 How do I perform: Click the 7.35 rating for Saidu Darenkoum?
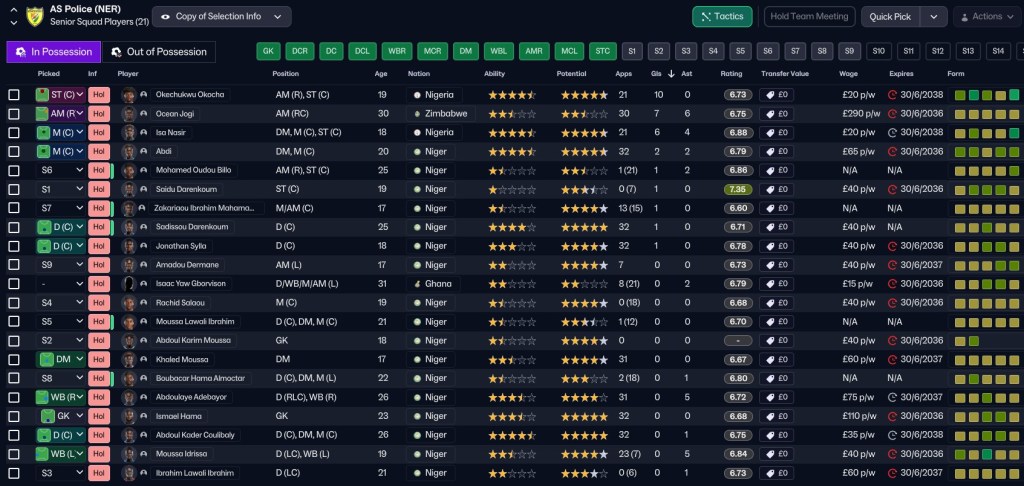click(x=738, y=189)
